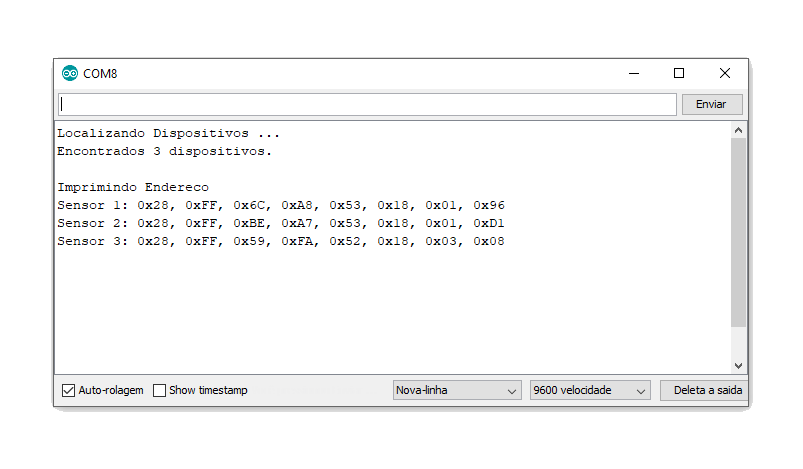Click the Arduino logo in title bar
Screen dimensions: 803x469
70,73
